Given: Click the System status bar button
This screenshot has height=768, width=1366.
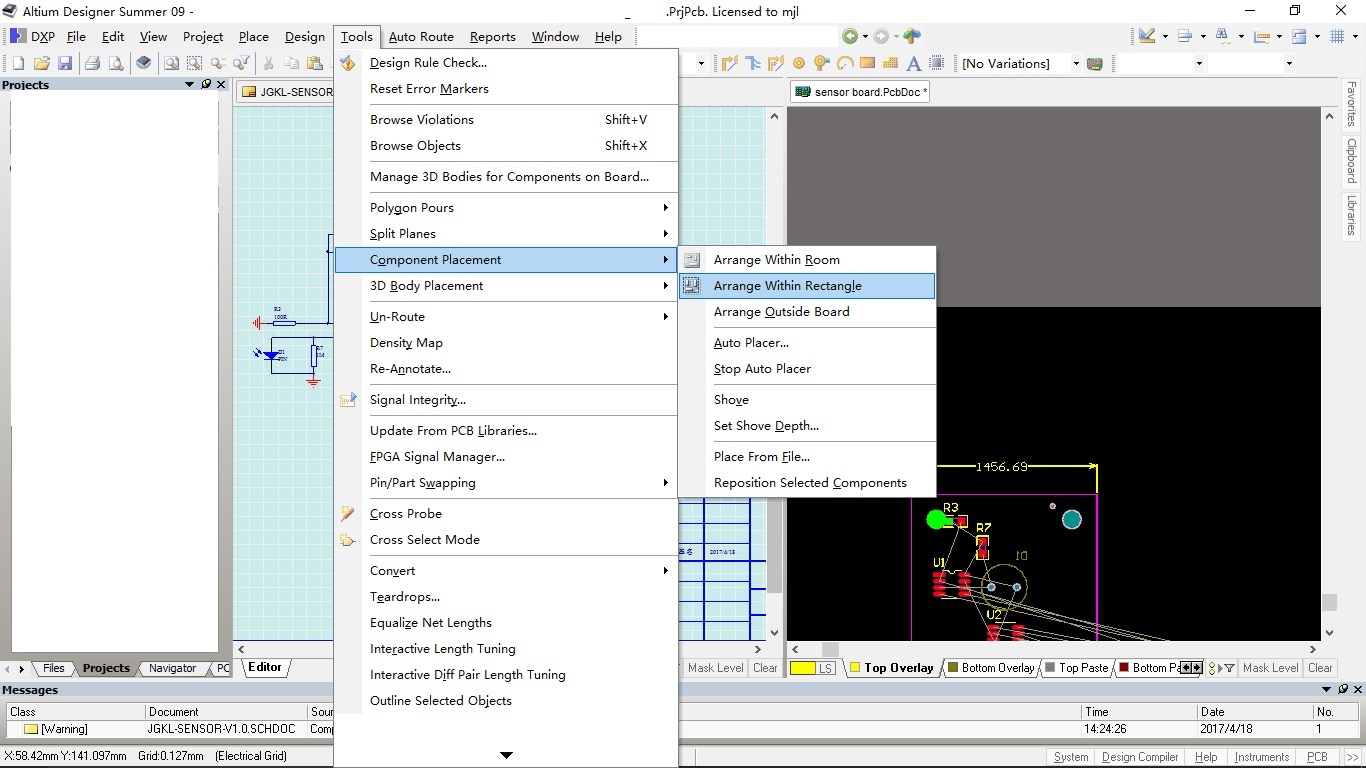Looking at the screenshot, I should pos(1071,757).
